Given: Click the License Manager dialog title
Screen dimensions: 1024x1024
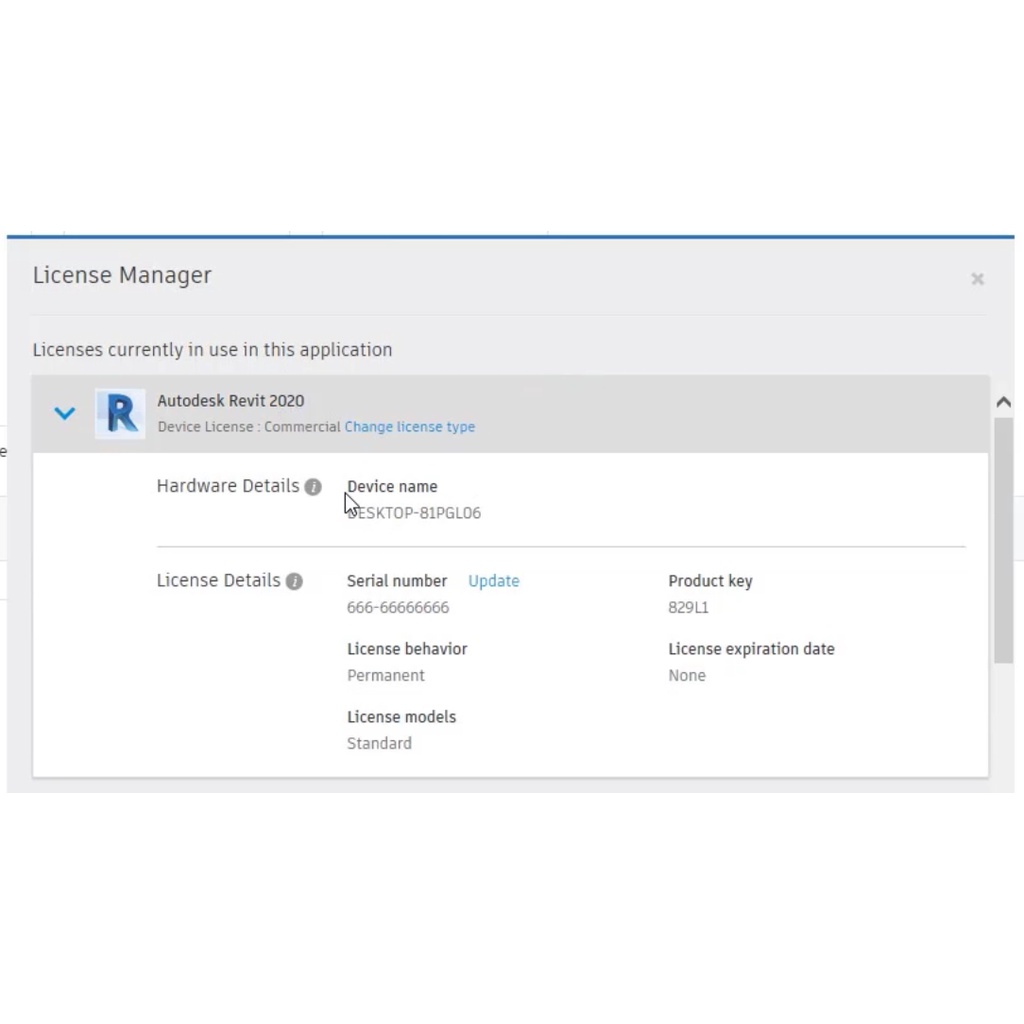Looking at the screenshot, I should click(122, 276).
